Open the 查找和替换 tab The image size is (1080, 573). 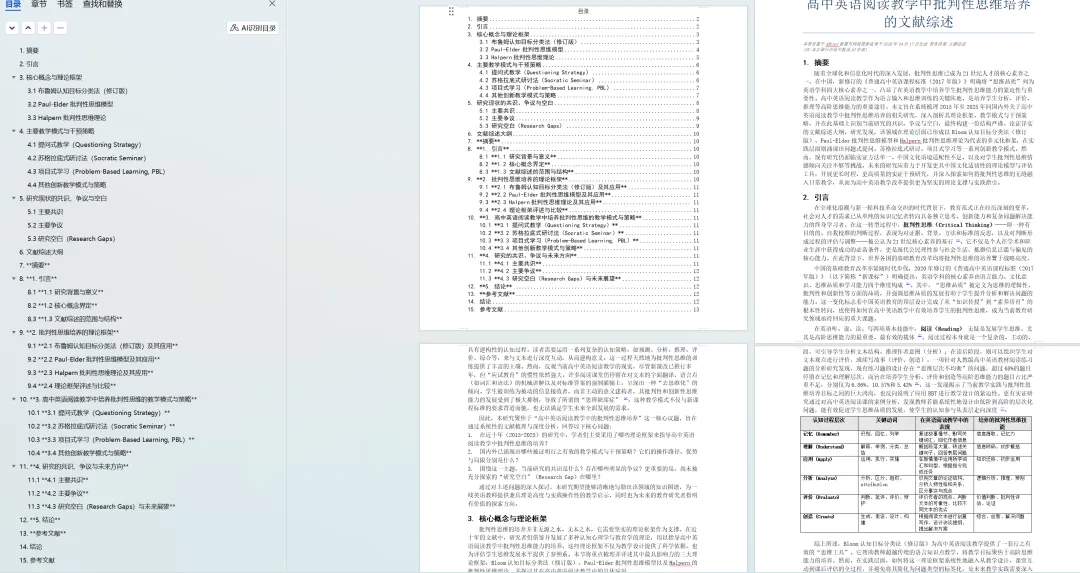click(103, 4)
